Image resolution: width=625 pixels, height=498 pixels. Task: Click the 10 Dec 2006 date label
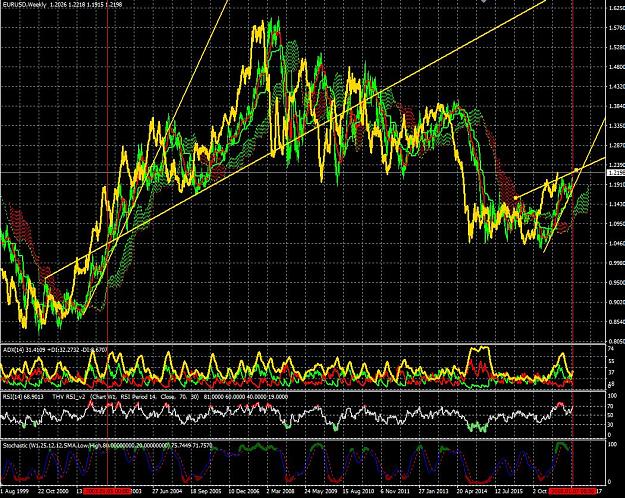tap(244, 491)
